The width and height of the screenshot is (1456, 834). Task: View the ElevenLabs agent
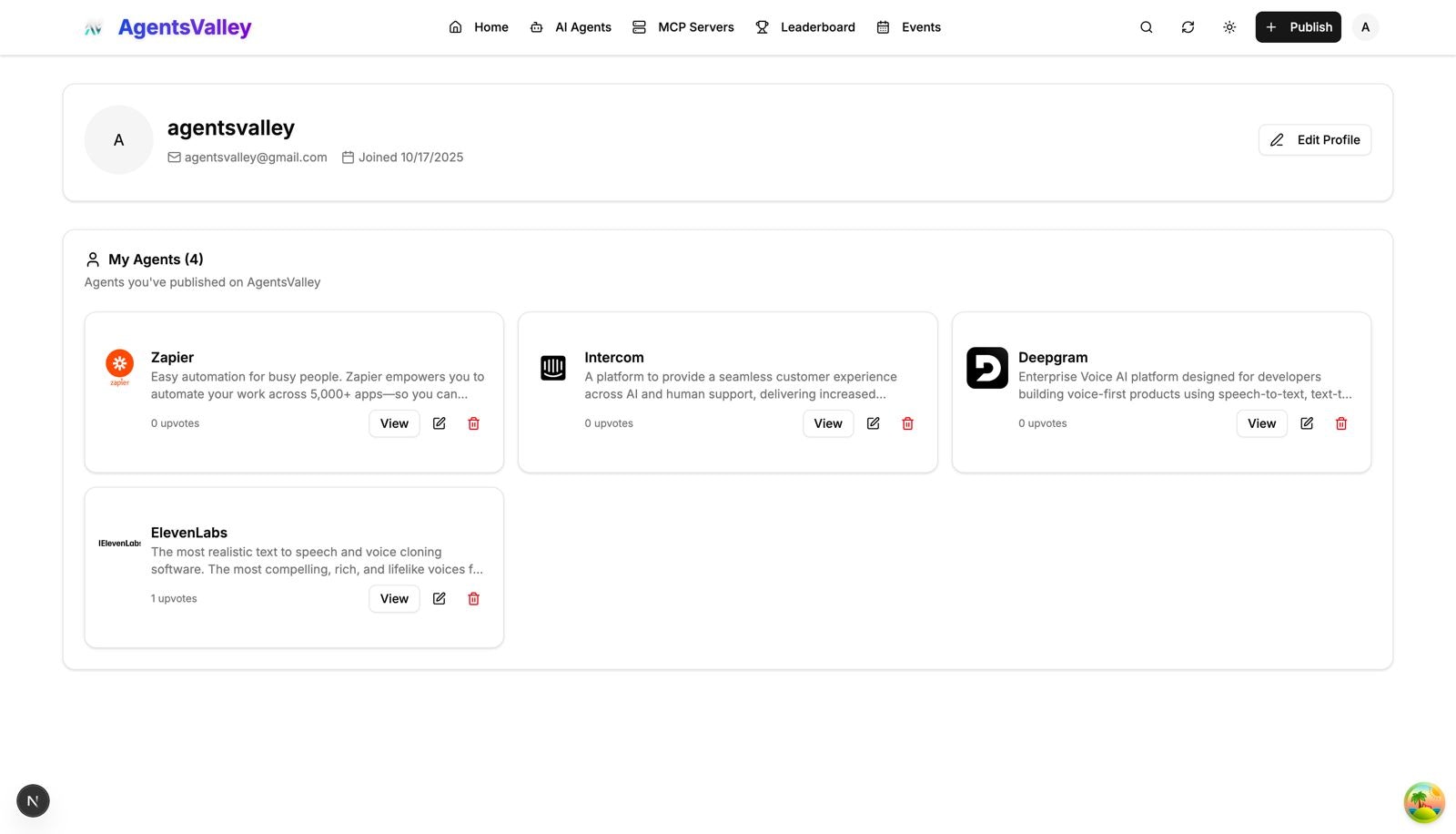(x=394, y=598)
